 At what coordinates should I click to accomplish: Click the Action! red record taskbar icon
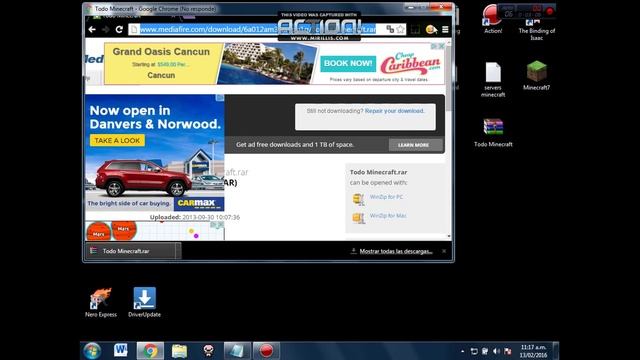pyautogui.click(x=266, y=351)
